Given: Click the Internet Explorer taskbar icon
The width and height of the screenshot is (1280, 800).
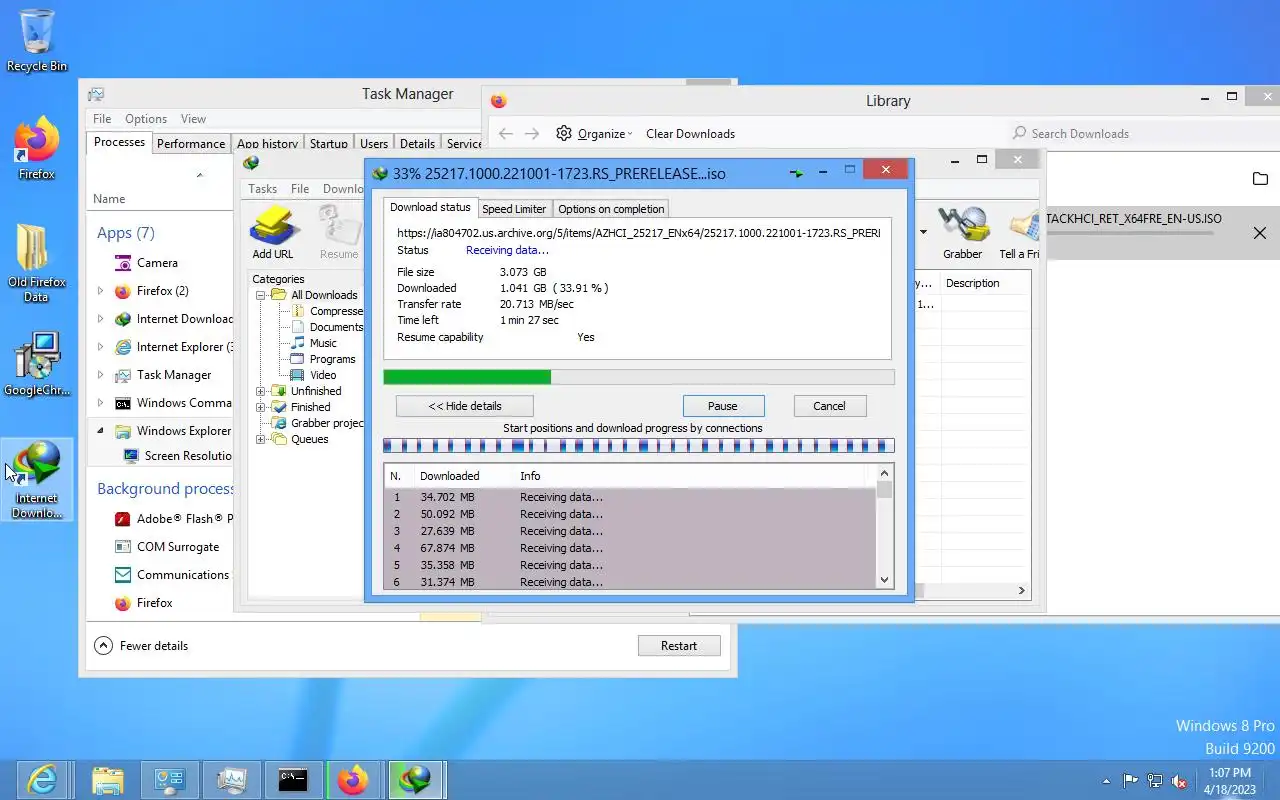Looking at the screenshot, I should (x=43, y=780).
